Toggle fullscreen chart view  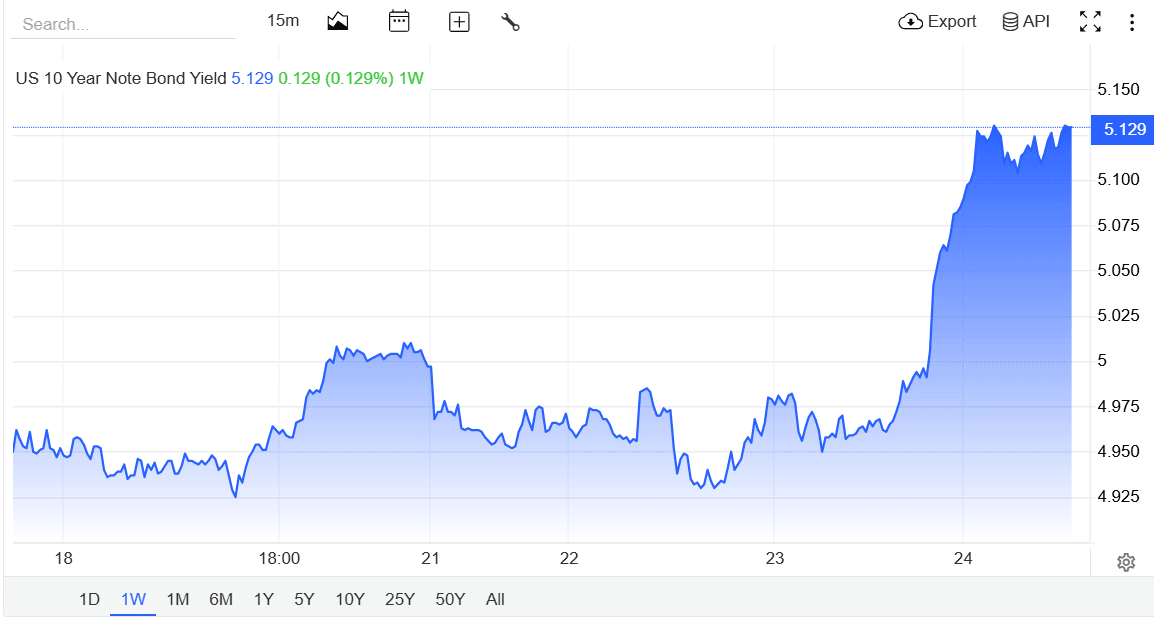(1090, 21)
